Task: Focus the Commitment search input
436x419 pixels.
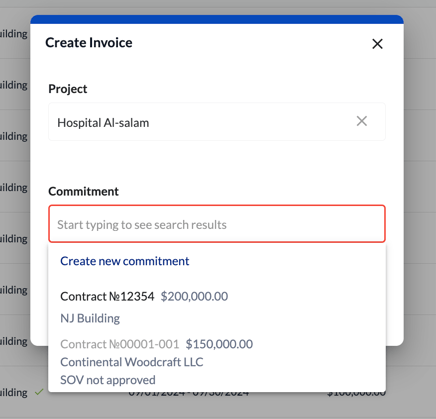Action: click(217, 224)
